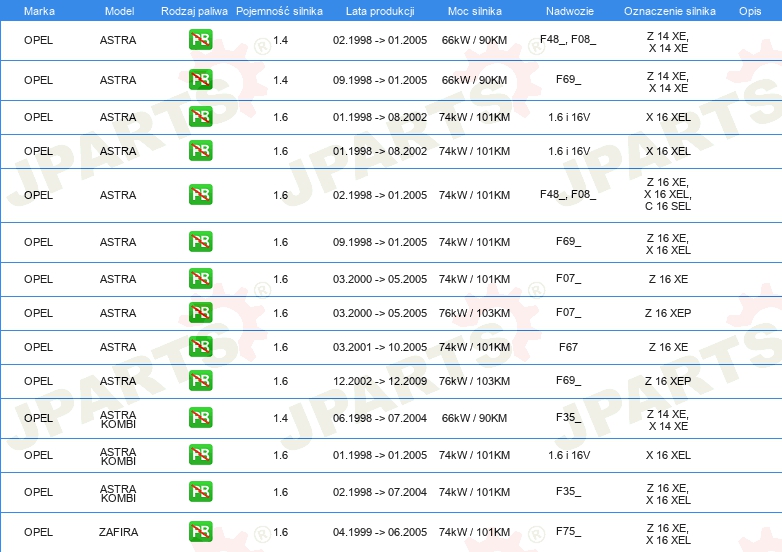
Task: Select engine code cell containing C 16 SEL
Action: tap(668, 194)
